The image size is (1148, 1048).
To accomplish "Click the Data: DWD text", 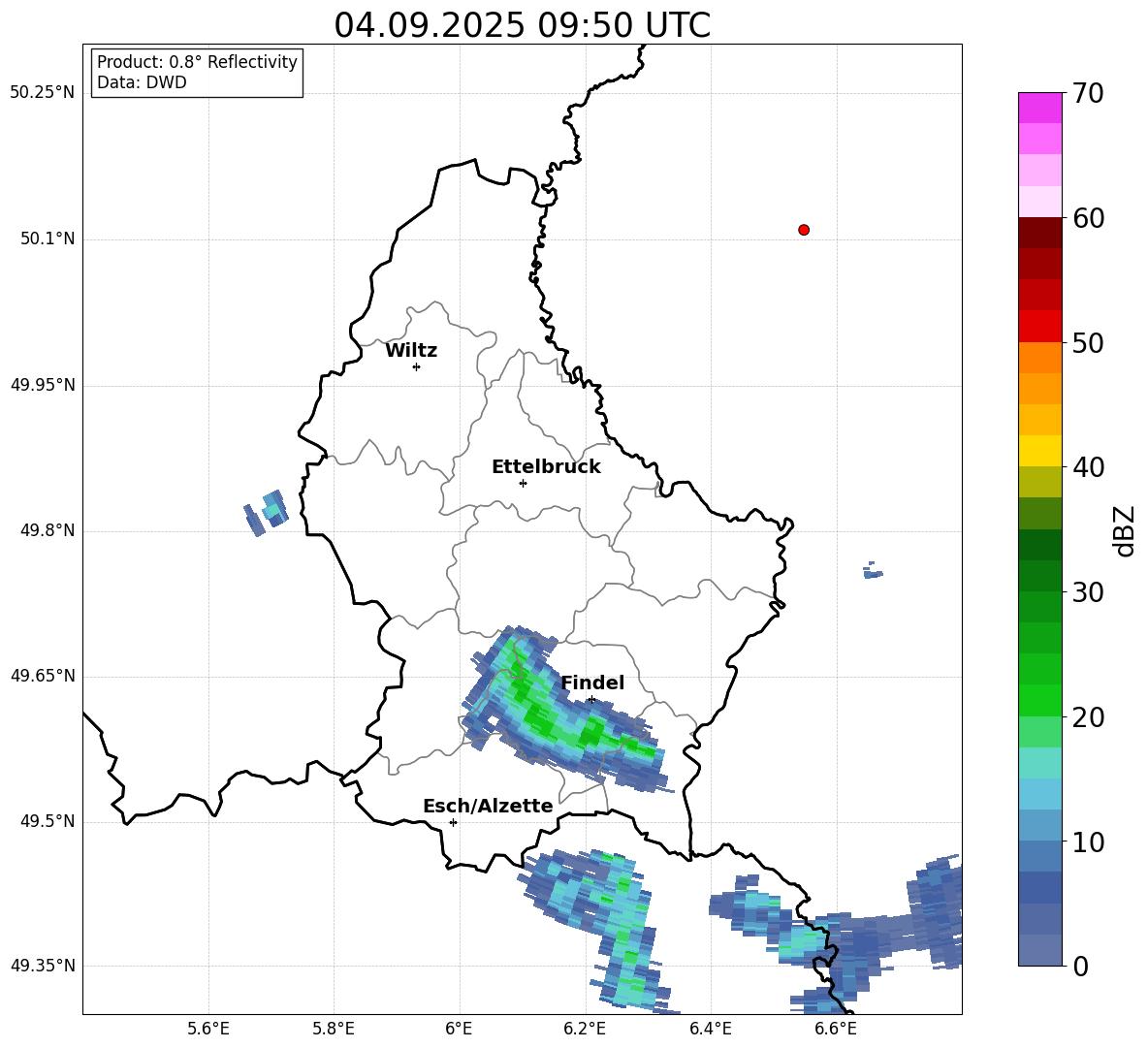I will tap(142, 82).
